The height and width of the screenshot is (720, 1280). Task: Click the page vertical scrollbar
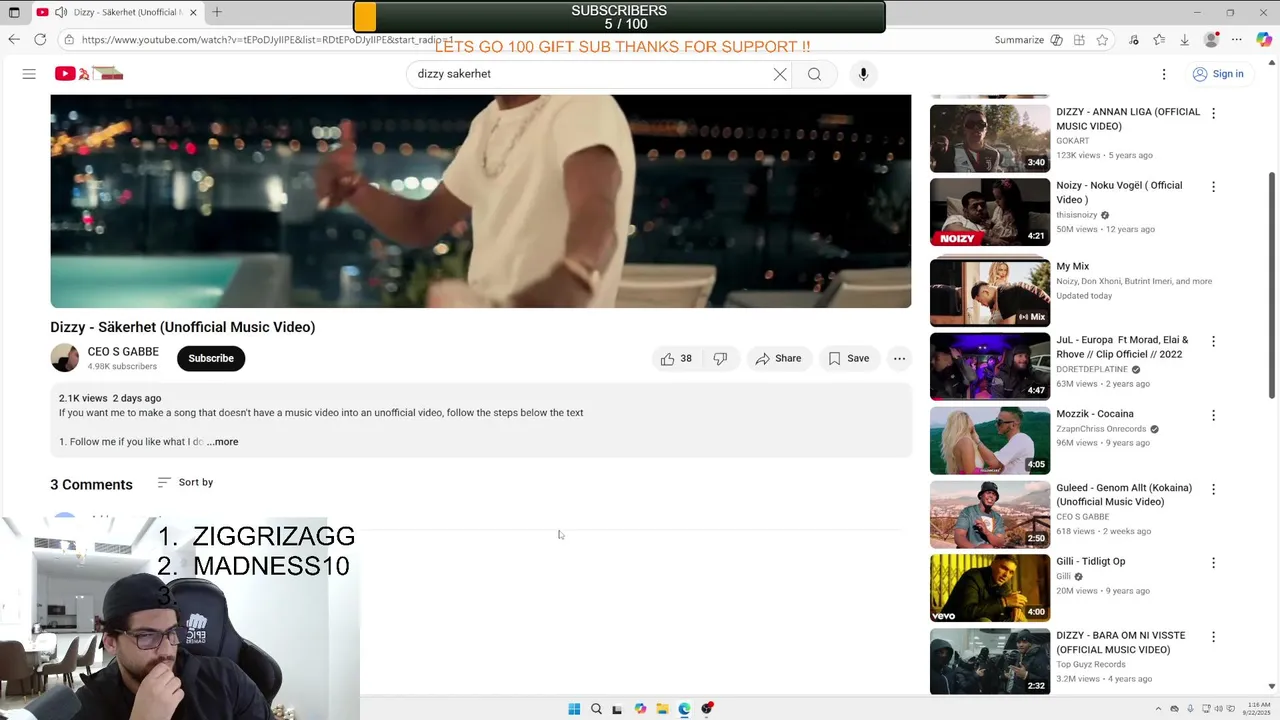click(1272, 285)
